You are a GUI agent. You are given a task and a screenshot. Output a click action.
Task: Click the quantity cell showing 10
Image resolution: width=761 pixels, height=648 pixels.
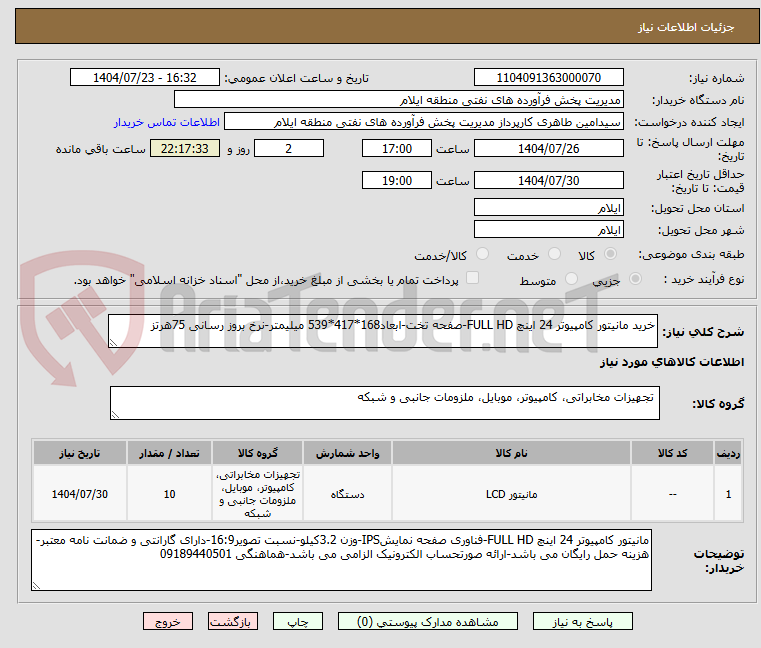[x=169, y=494]
